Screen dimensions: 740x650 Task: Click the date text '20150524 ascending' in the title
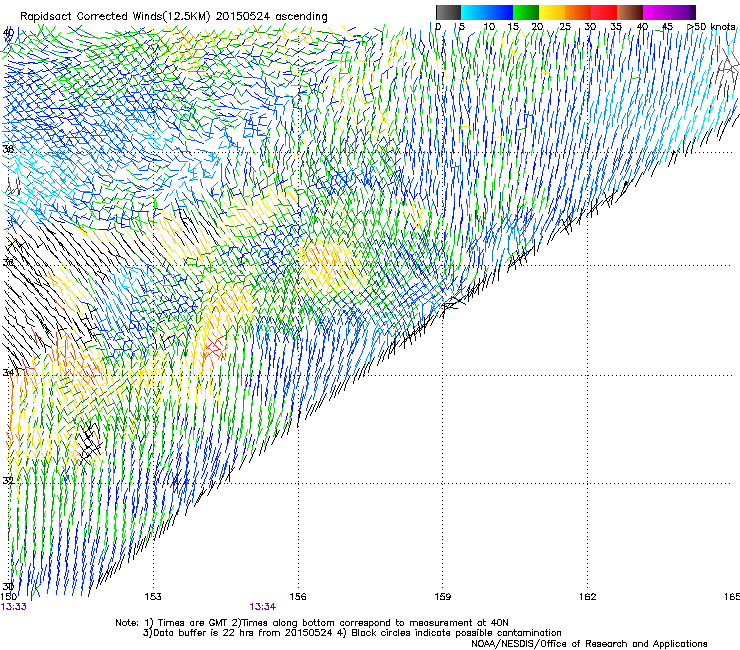[x=271, y=17]
